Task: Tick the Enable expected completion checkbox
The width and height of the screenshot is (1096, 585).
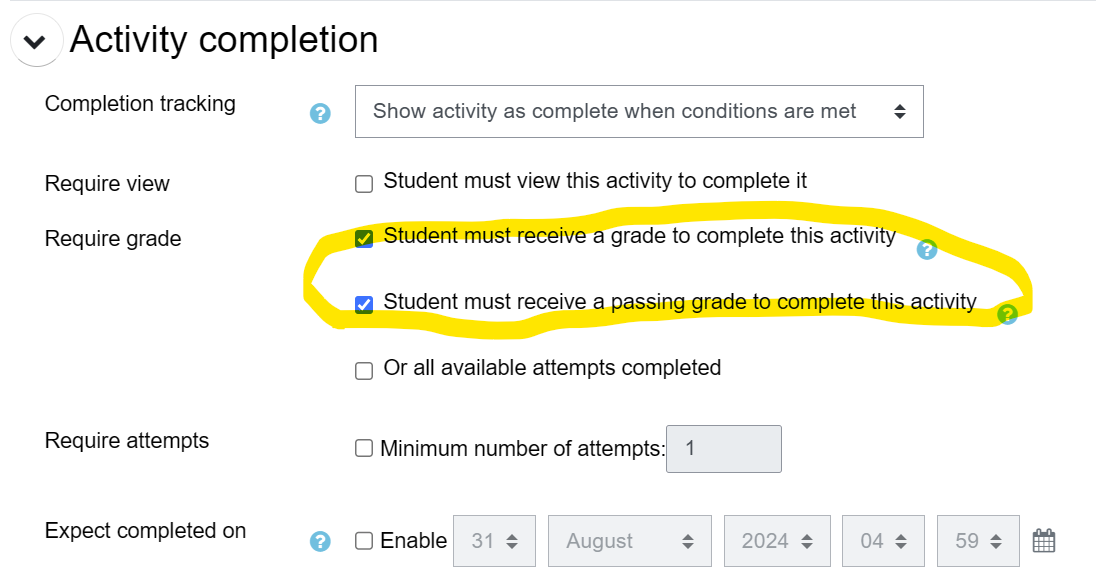Action: (364, 541)
